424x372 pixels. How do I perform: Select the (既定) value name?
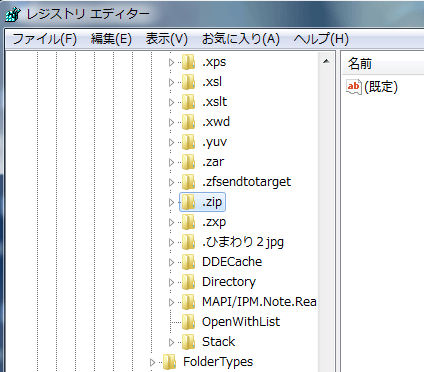(381, 87)
